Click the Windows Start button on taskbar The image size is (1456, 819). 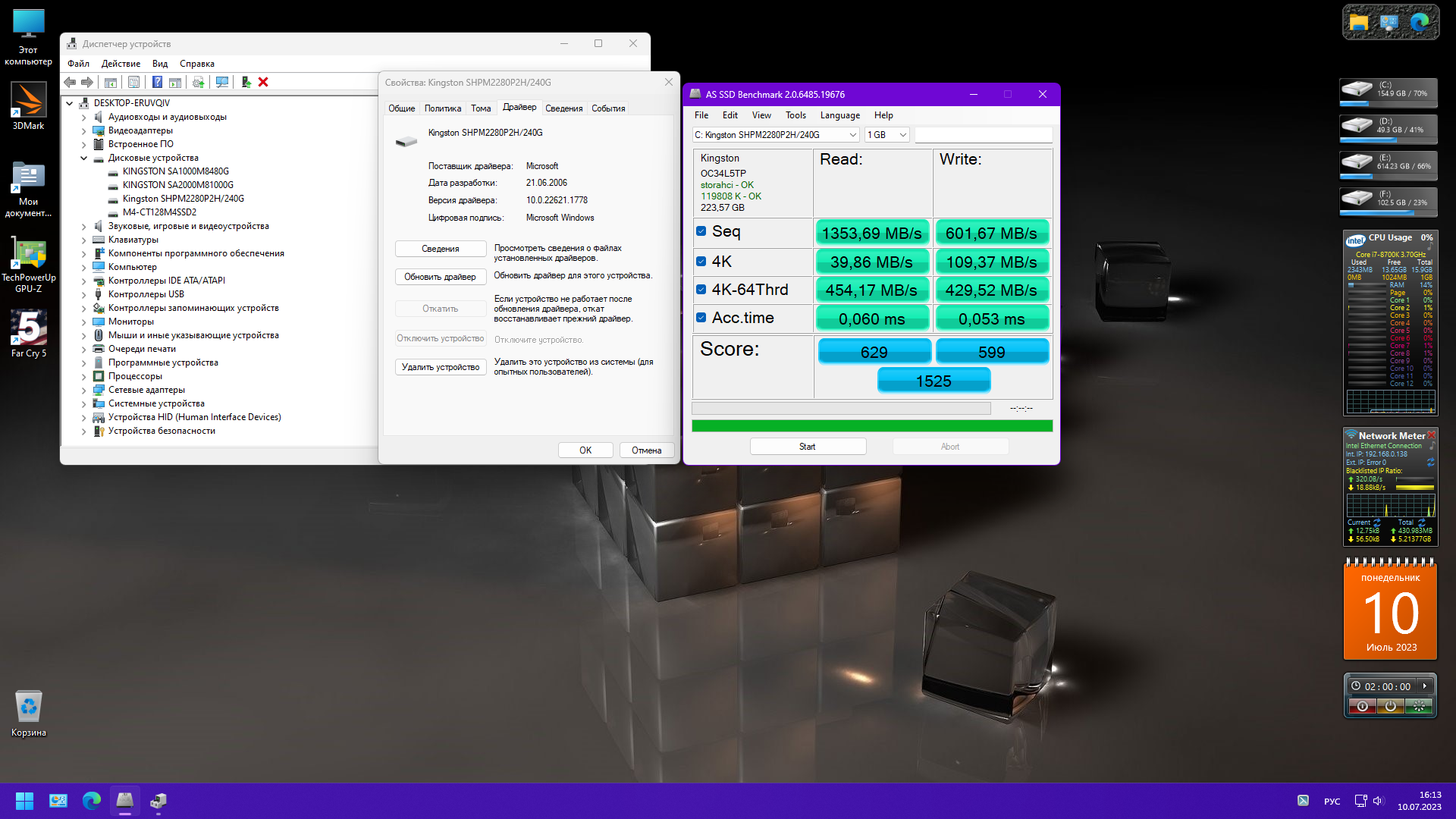24,801
